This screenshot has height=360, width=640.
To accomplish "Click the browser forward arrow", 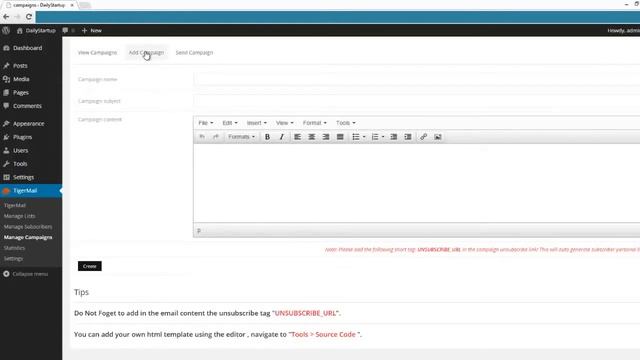I will (17, 17).
